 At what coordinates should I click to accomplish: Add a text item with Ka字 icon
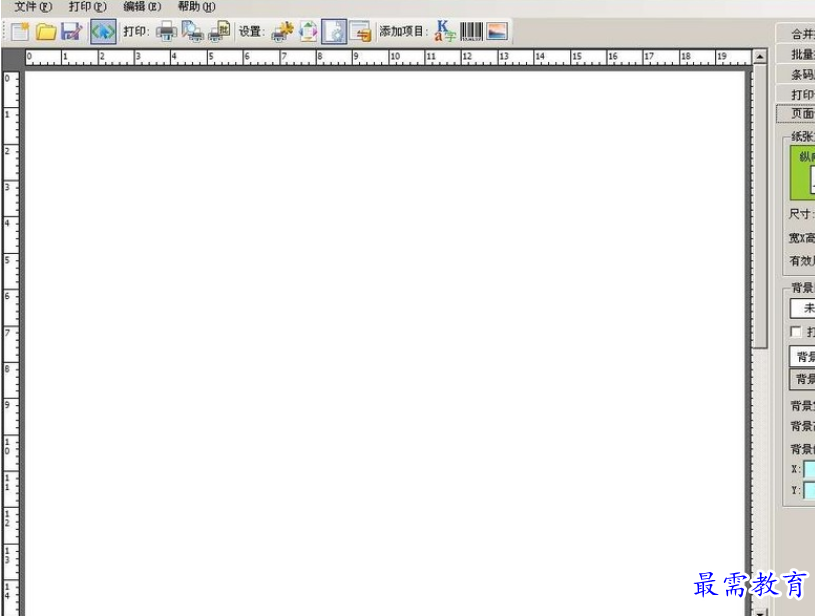[445, 31]
